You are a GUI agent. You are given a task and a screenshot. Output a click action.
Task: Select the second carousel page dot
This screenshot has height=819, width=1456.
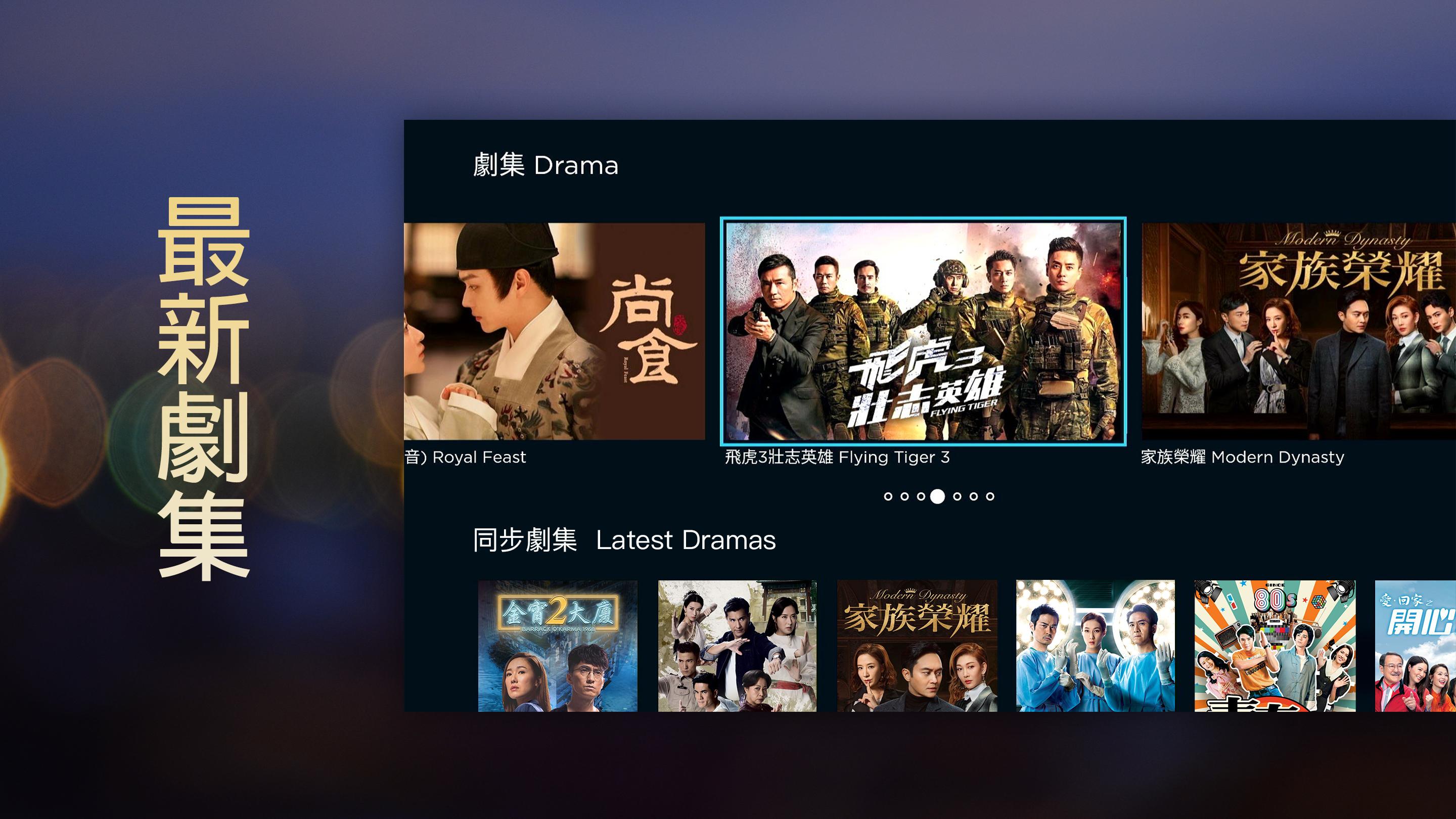click(904, 496)
